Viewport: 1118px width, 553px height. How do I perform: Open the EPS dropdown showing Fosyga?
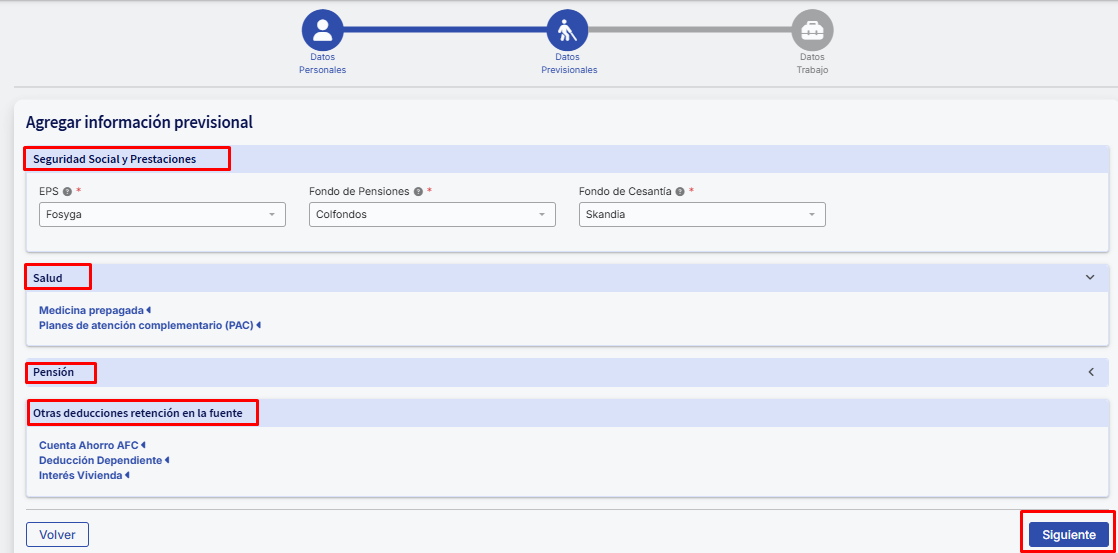pos(163,215)
